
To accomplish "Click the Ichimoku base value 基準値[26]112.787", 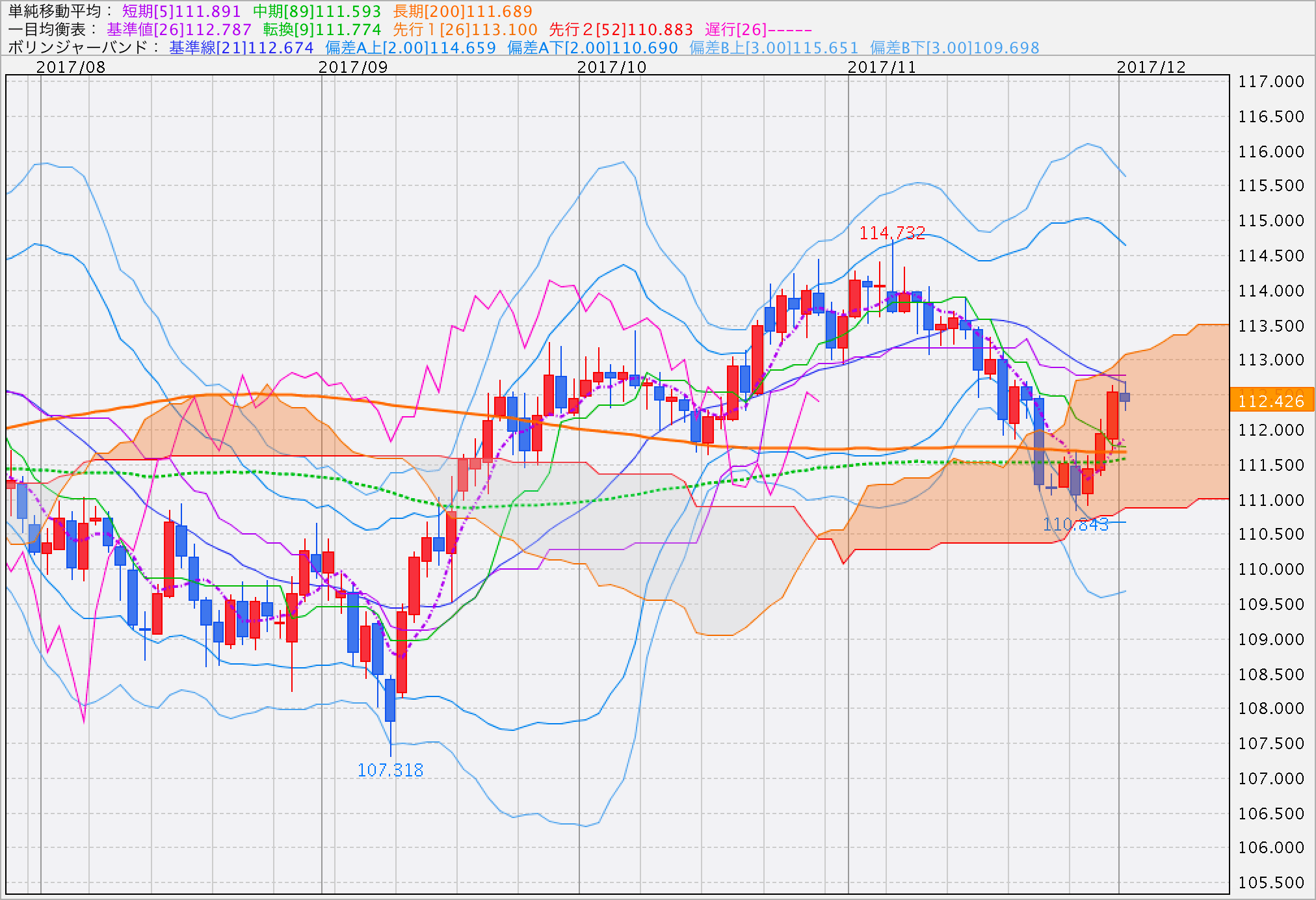I will pos(179,29).
